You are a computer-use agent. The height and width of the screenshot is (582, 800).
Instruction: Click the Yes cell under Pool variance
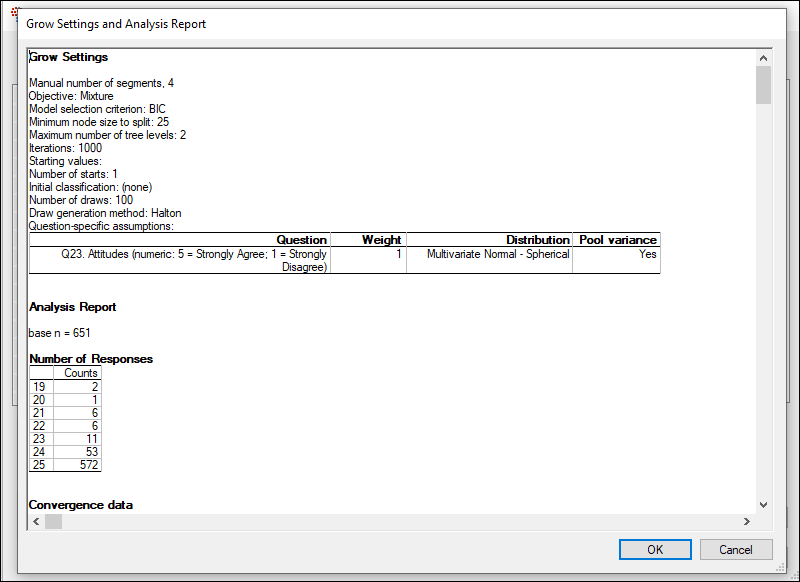click(x=617, y=254)
